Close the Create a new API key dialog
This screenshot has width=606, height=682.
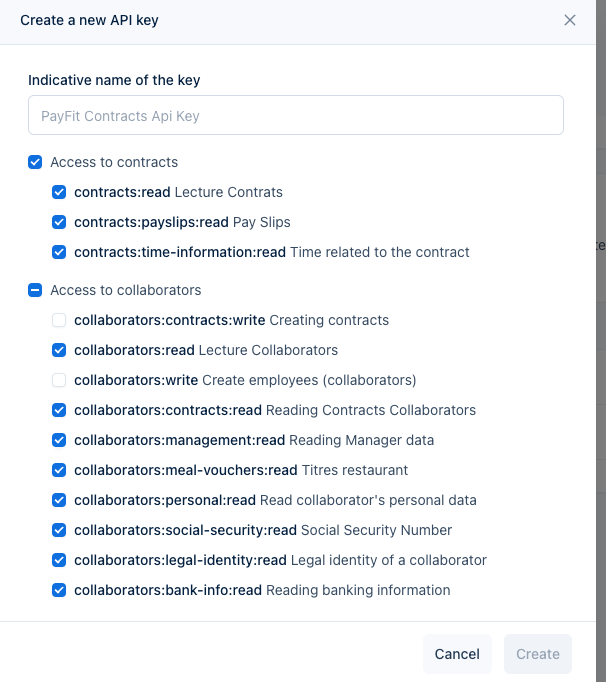pyautogui.click(x=570, y=20)
